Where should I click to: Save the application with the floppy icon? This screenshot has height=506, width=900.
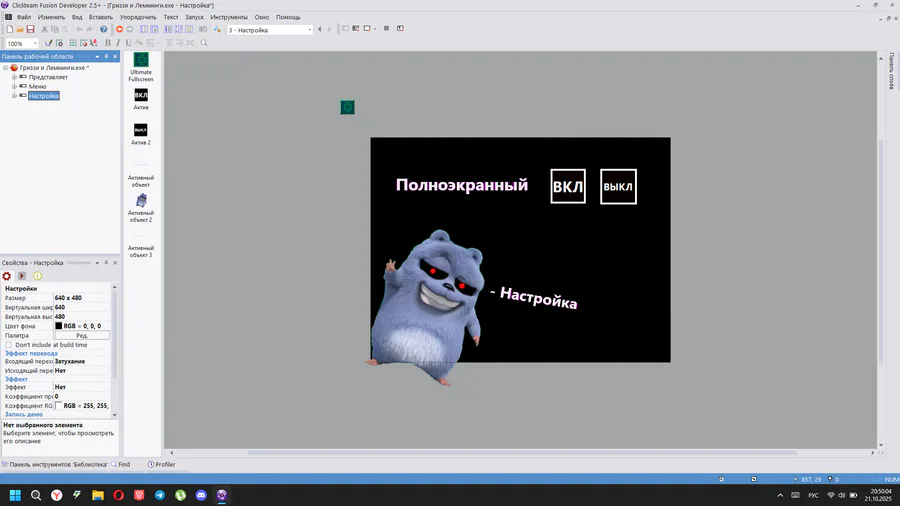coord(30,29)
